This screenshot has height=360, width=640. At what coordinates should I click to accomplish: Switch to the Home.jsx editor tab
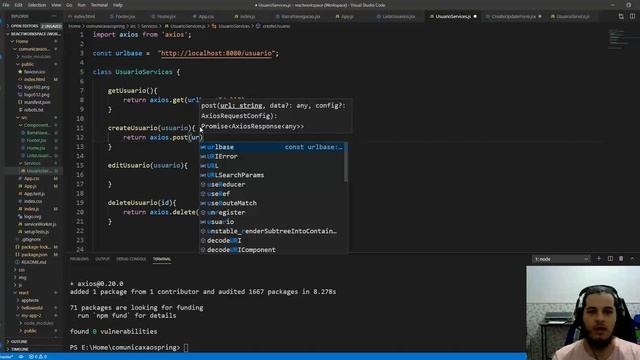tap(165, 16)
